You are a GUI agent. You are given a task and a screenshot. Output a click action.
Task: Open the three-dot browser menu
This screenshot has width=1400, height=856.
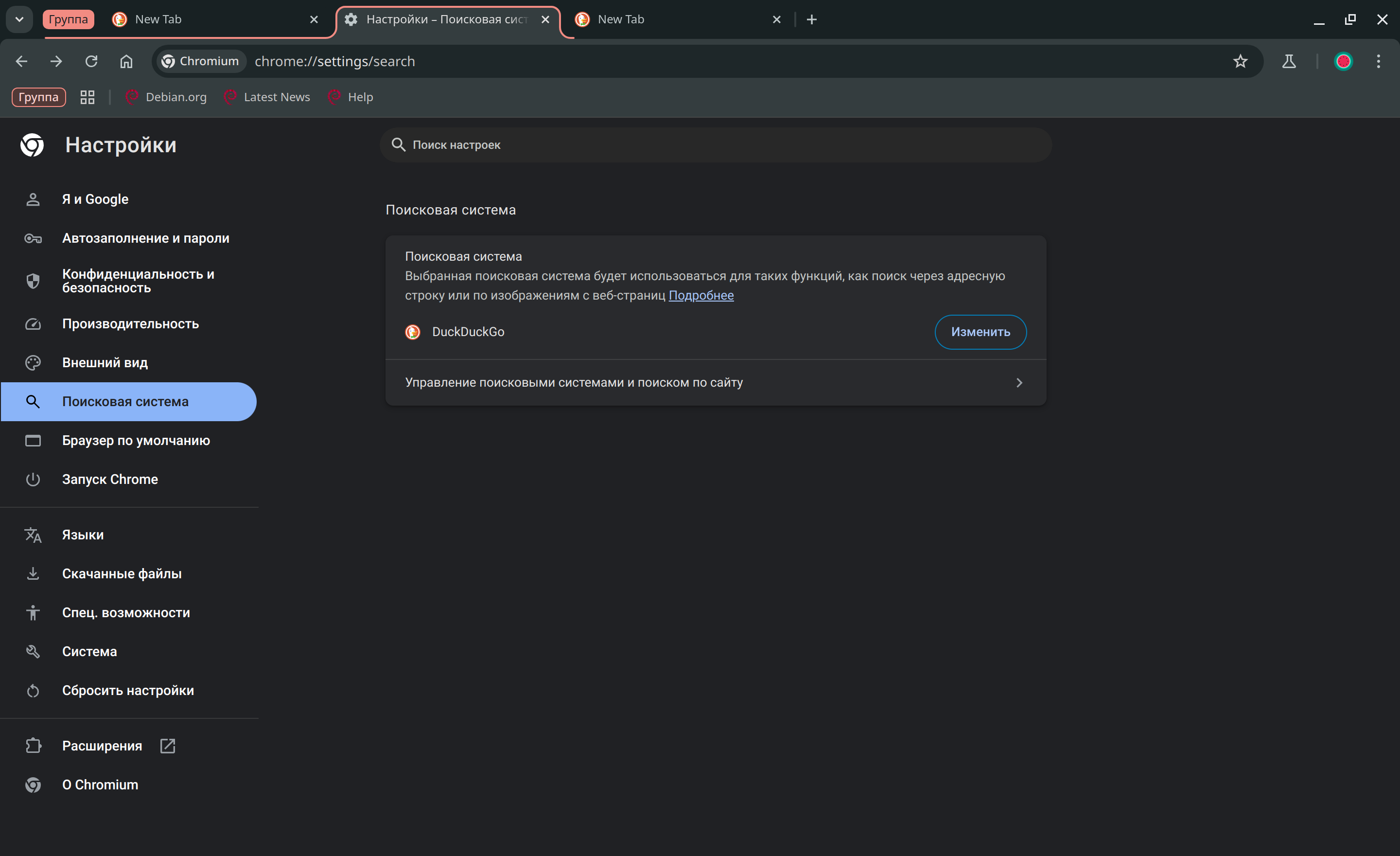[x=1378, y=61]
